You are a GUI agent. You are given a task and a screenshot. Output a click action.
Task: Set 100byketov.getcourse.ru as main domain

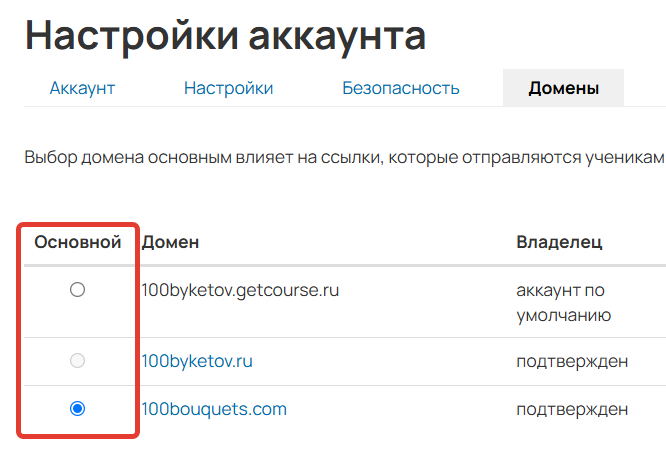[x=77, y=290]
